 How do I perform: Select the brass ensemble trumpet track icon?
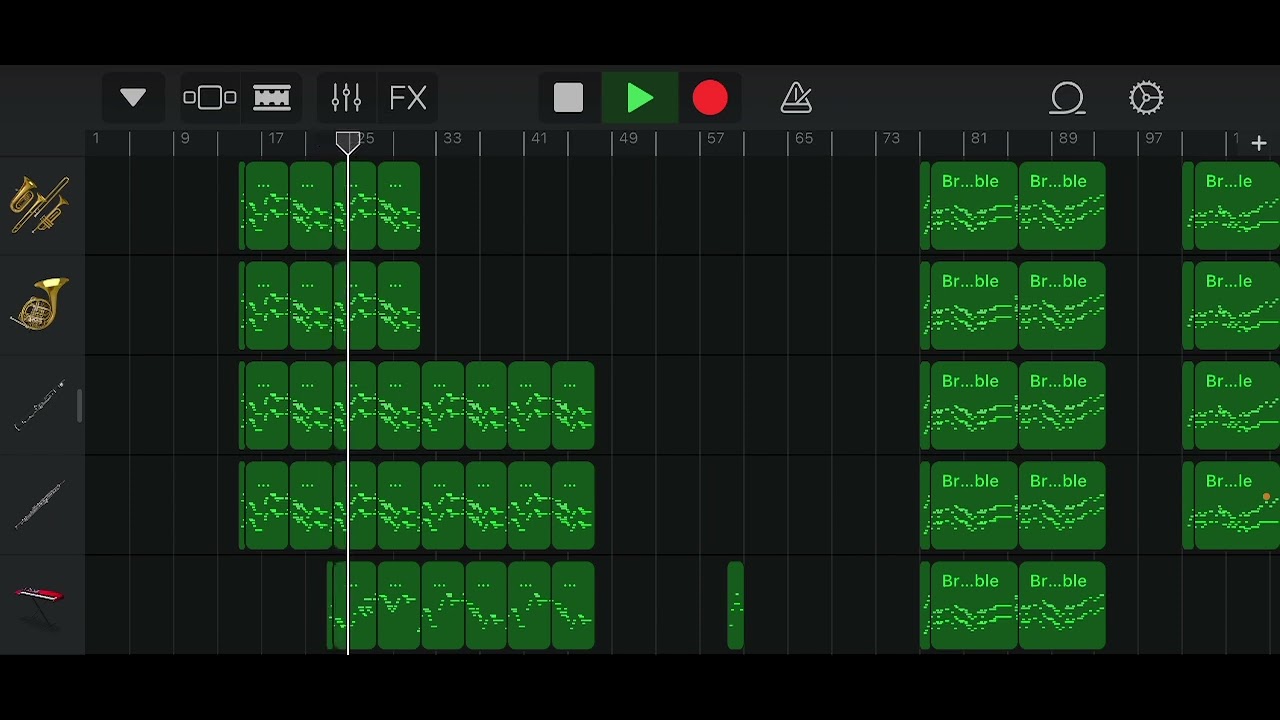point(40,204)
